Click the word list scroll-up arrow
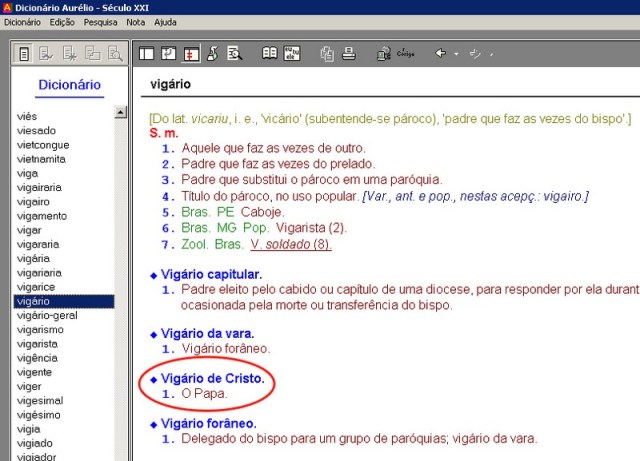The width and height of the screenshot is (640, 461). click(121, 113)
